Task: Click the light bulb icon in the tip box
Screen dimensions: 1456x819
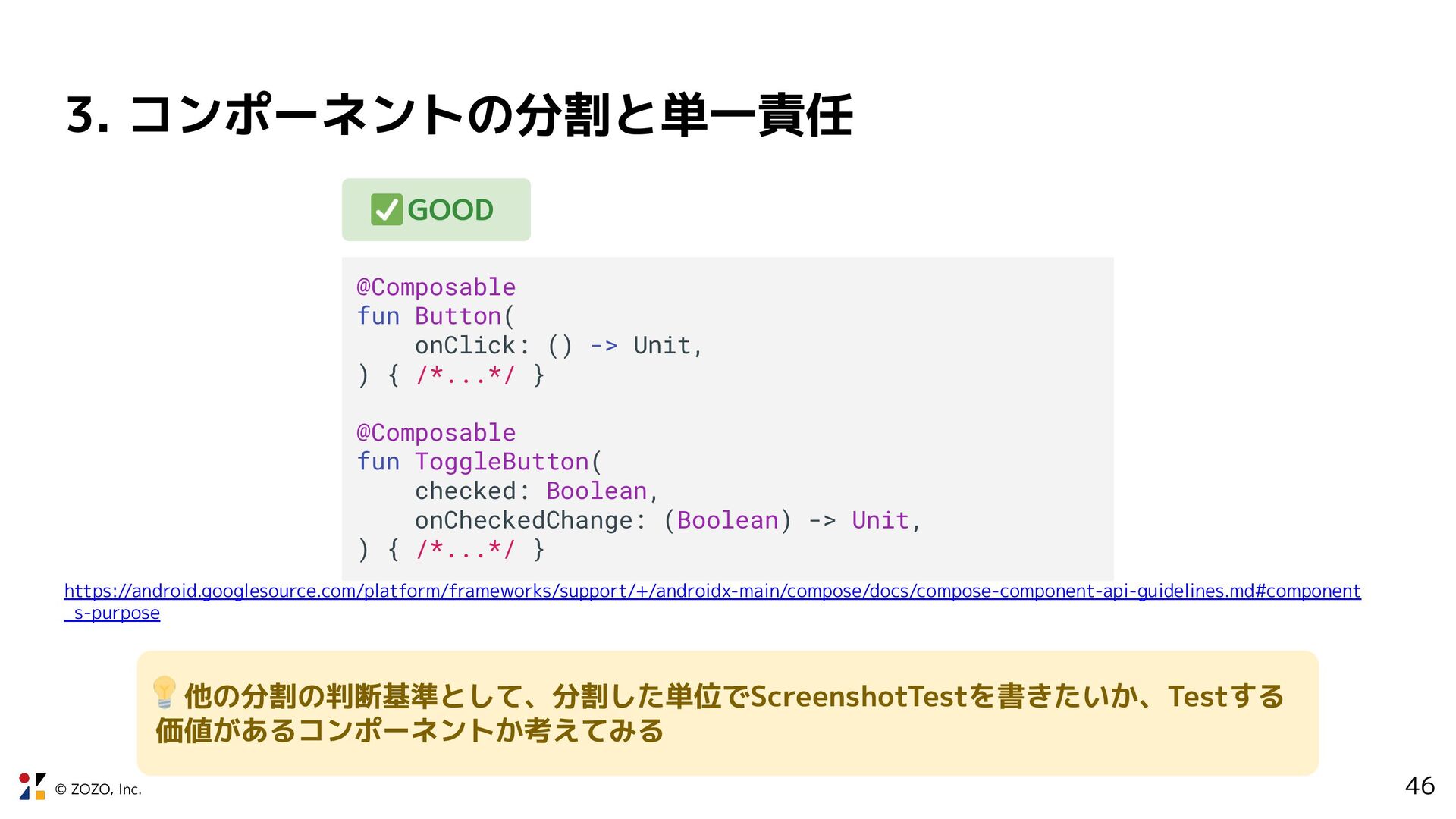Action: [x=165, y=692]
